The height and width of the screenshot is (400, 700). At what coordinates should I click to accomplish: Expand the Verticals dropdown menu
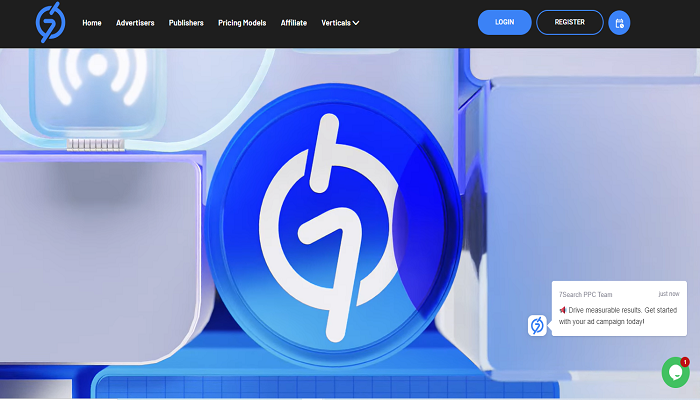[x=340, y=23]
